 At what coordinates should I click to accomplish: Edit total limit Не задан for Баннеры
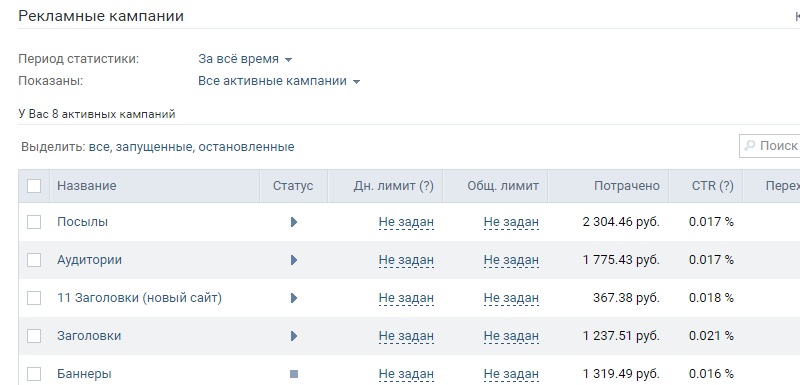pos(511,374)
